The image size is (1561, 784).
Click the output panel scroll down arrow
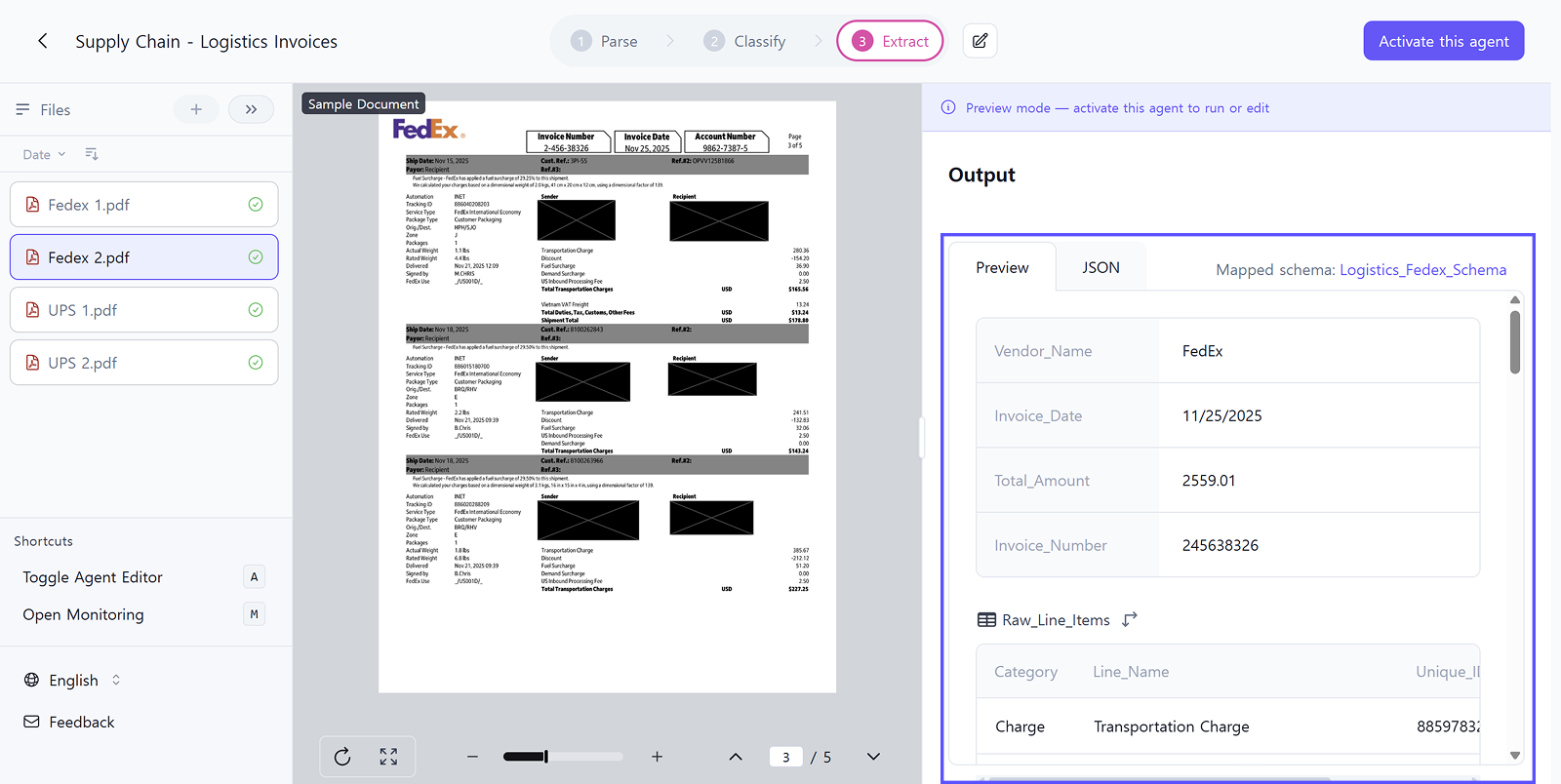[1515, 756]
